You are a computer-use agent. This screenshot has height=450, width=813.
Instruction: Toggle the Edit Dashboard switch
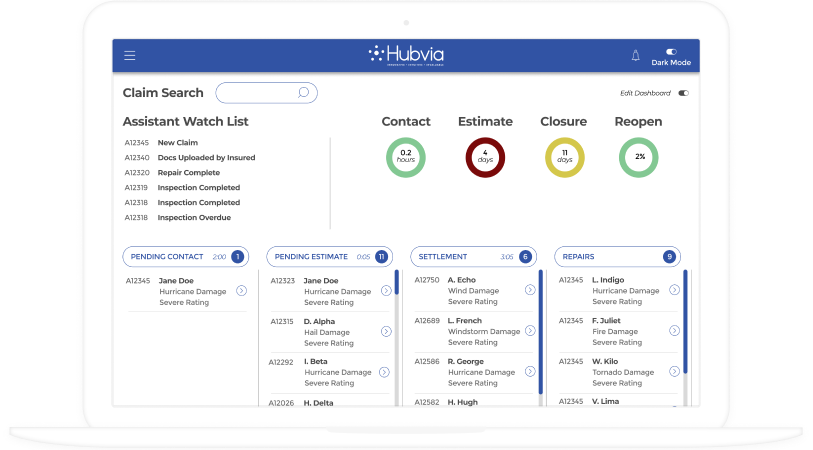[684, 93]
